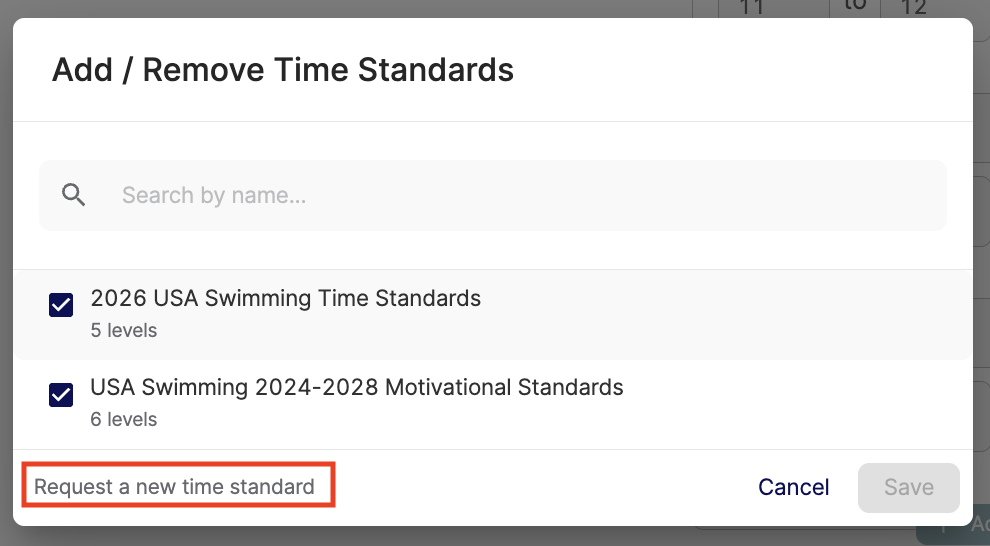Click the '6 levels' subtitle text
This screenshot has width=990, height=546.
pos(124,419)
